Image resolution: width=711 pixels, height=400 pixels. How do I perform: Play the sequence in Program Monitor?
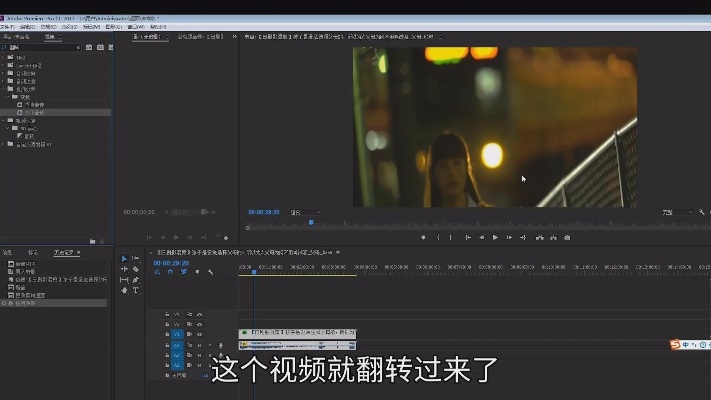click(495, 238)
